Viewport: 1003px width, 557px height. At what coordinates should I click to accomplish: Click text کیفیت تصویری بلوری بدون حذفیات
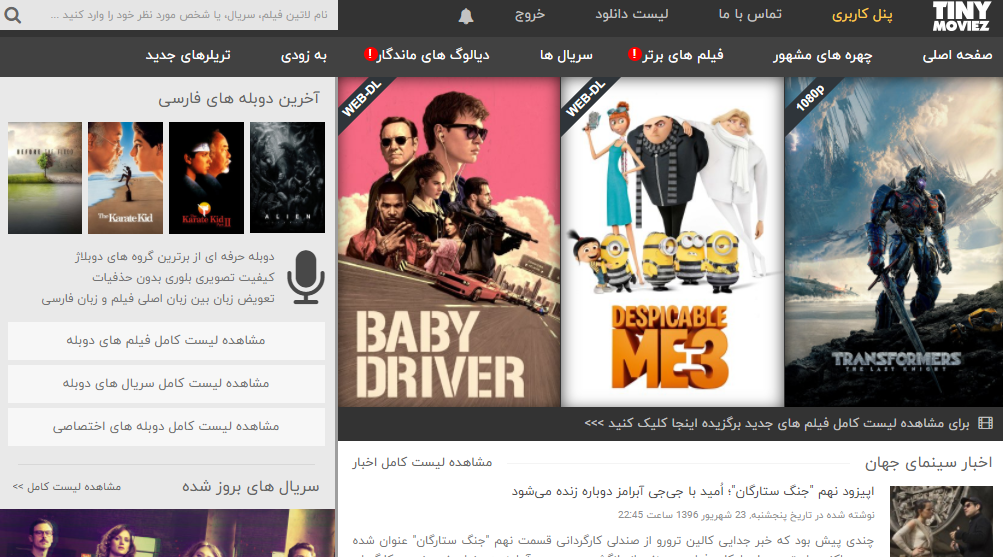pos(183,278)
